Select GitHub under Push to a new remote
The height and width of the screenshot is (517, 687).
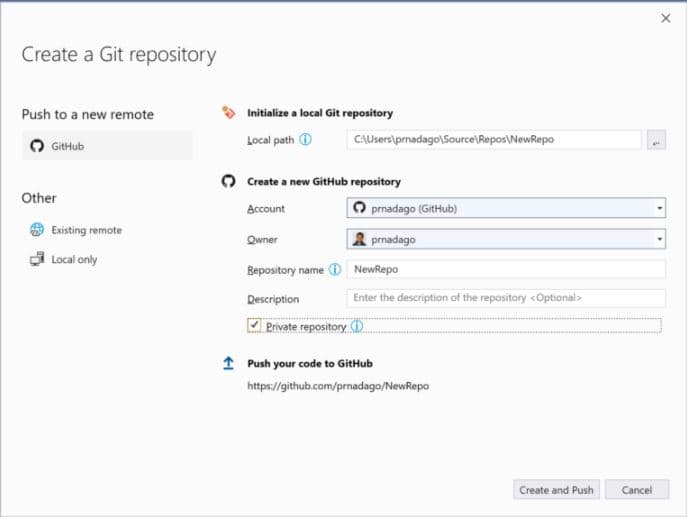[106, 146]
